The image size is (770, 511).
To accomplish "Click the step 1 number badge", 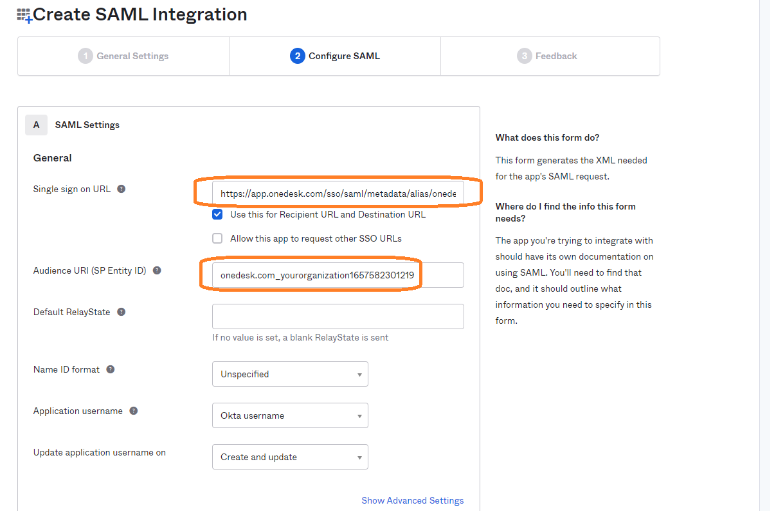I will tap(85, 56).
